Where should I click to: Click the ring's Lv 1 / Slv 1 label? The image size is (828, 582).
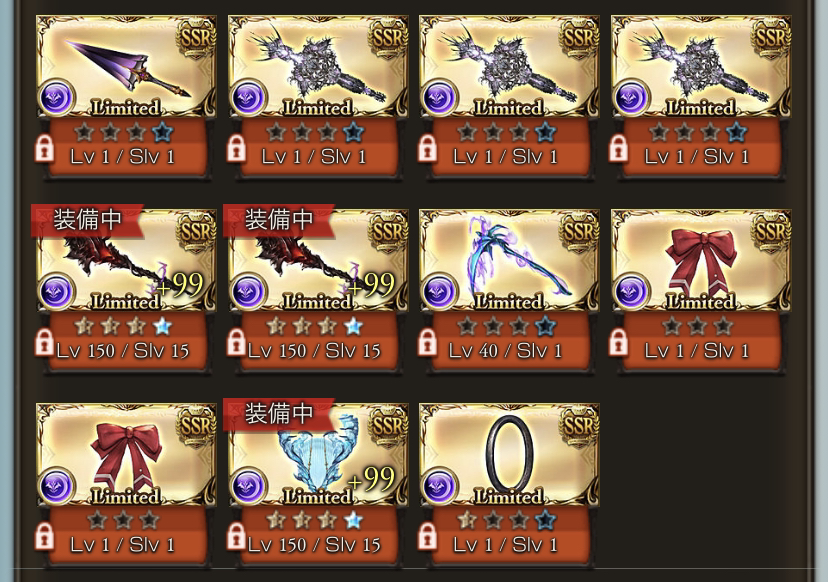(x=505, y=545)
